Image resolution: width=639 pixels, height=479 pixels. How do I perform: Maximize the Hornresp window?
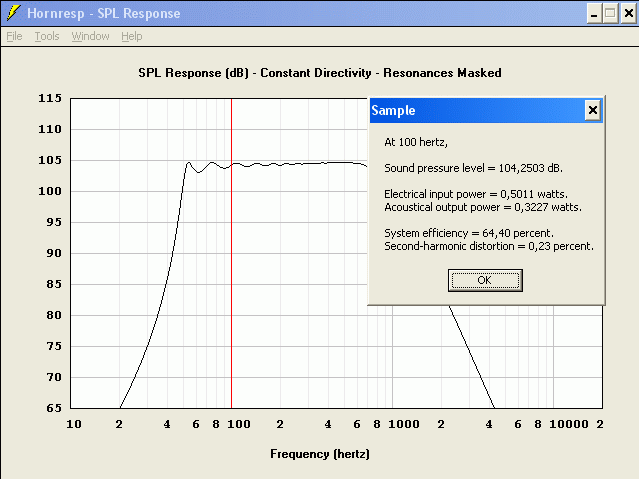[610, 13]
